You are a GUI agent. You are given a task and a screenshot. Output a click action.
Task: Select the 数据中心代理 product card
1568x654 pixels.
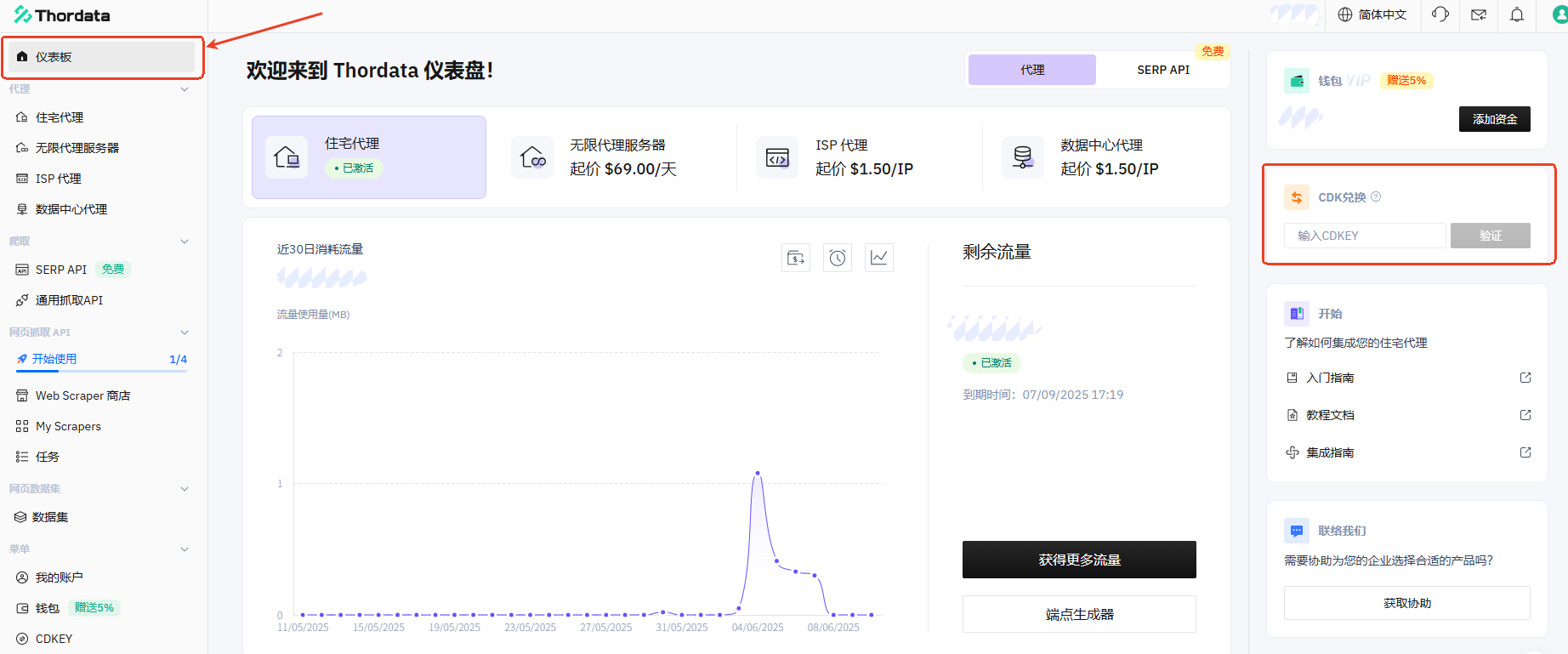coord(1104,157)
